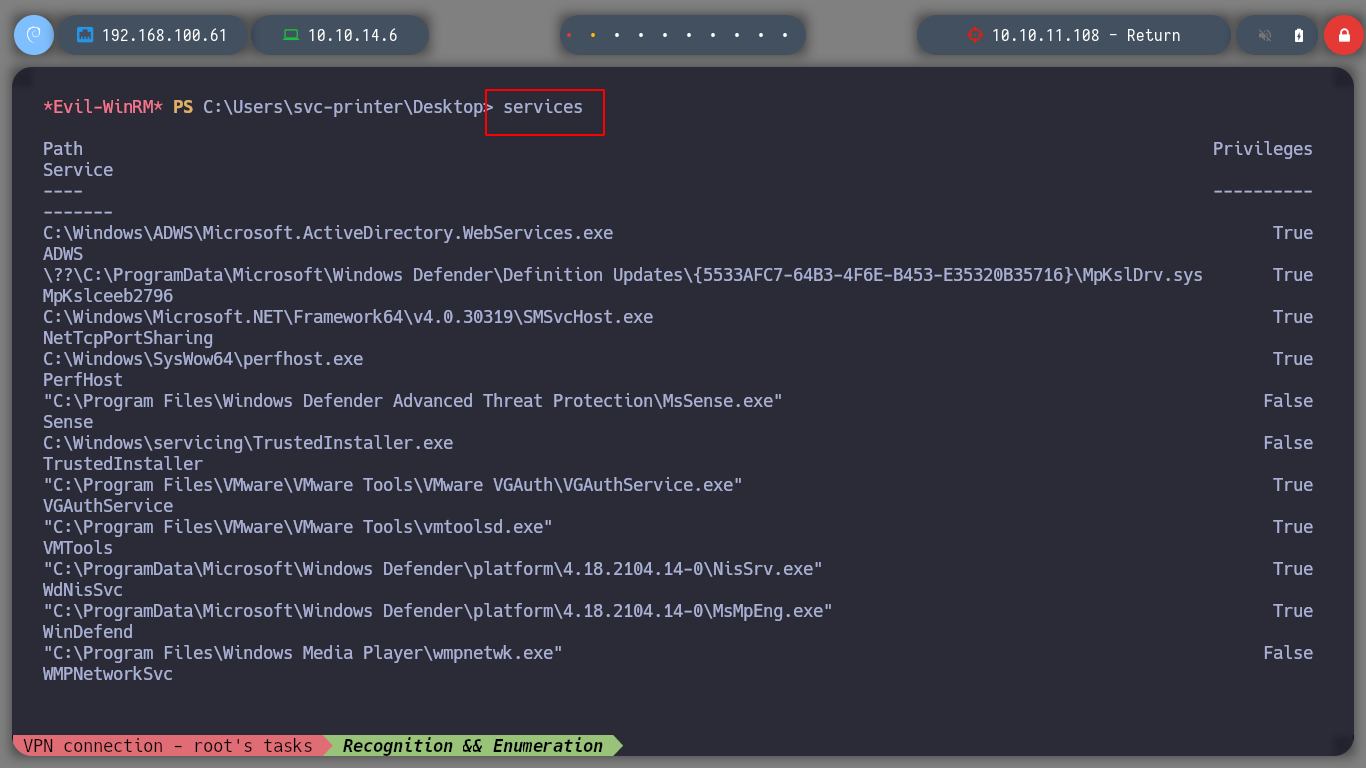Click the ethernet icon beside 192.168.100.61

[85, 35]
